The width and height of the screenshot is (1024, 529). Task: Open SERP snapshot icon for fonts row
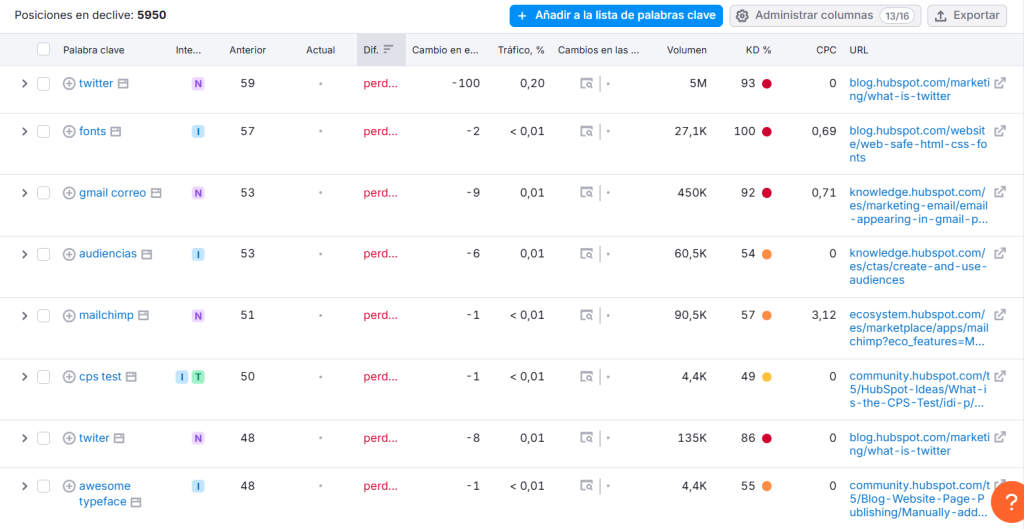click(587, 132)
